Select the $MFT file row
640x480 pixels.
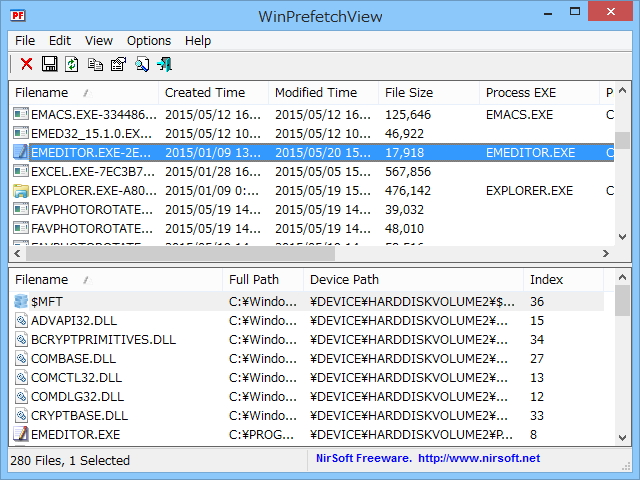pyautogui.click(x=307, y=301)
